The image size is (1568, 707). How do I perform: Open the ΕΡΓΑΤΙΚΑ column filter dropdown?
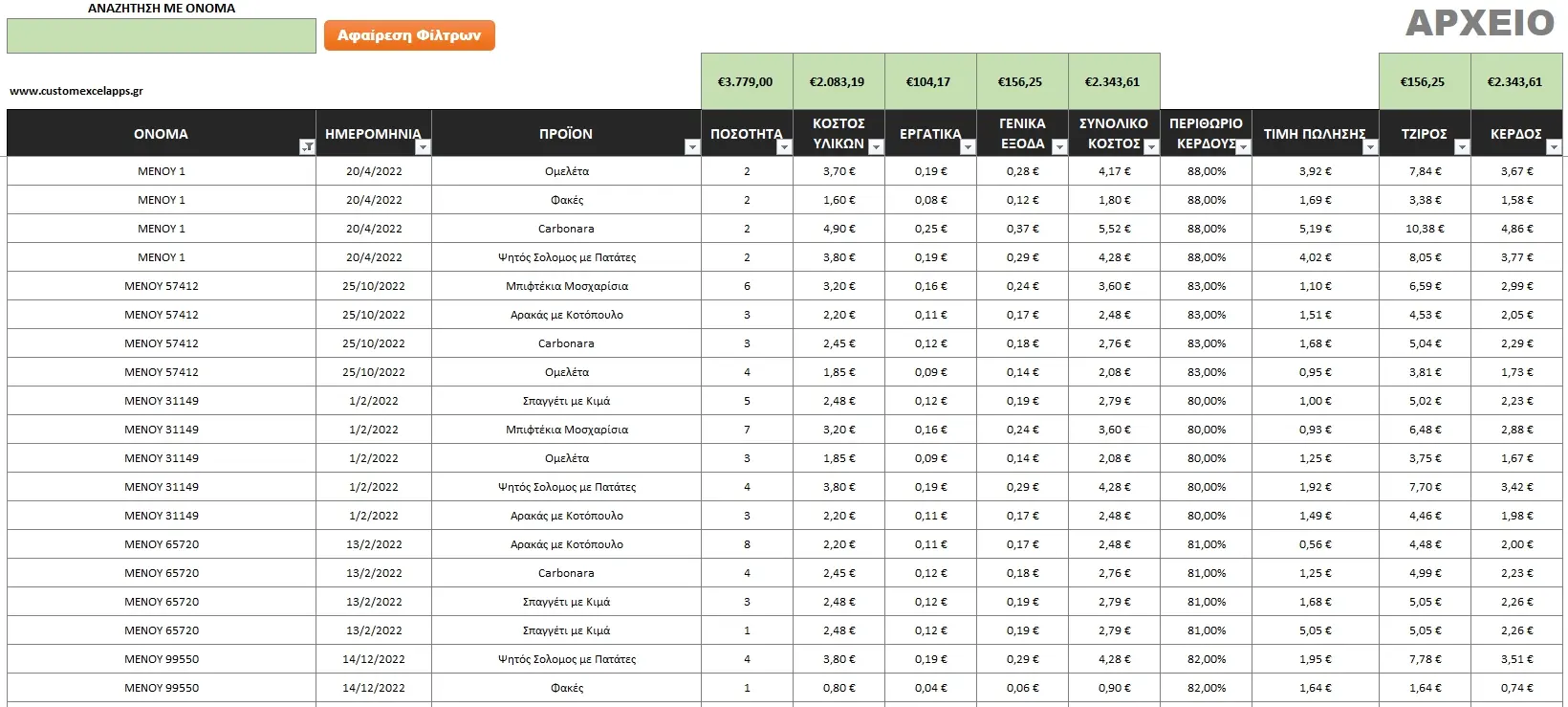968,146
